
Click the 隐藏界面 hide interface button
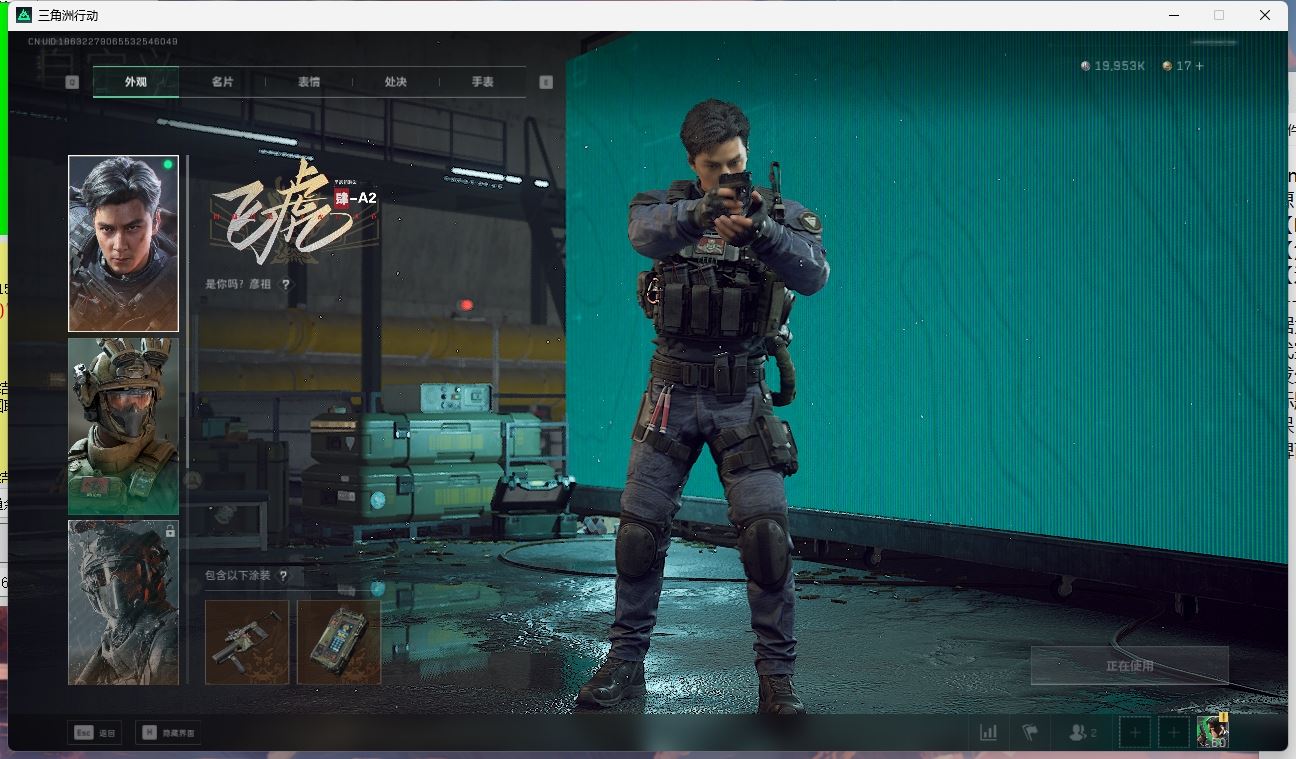pos(167,733)
